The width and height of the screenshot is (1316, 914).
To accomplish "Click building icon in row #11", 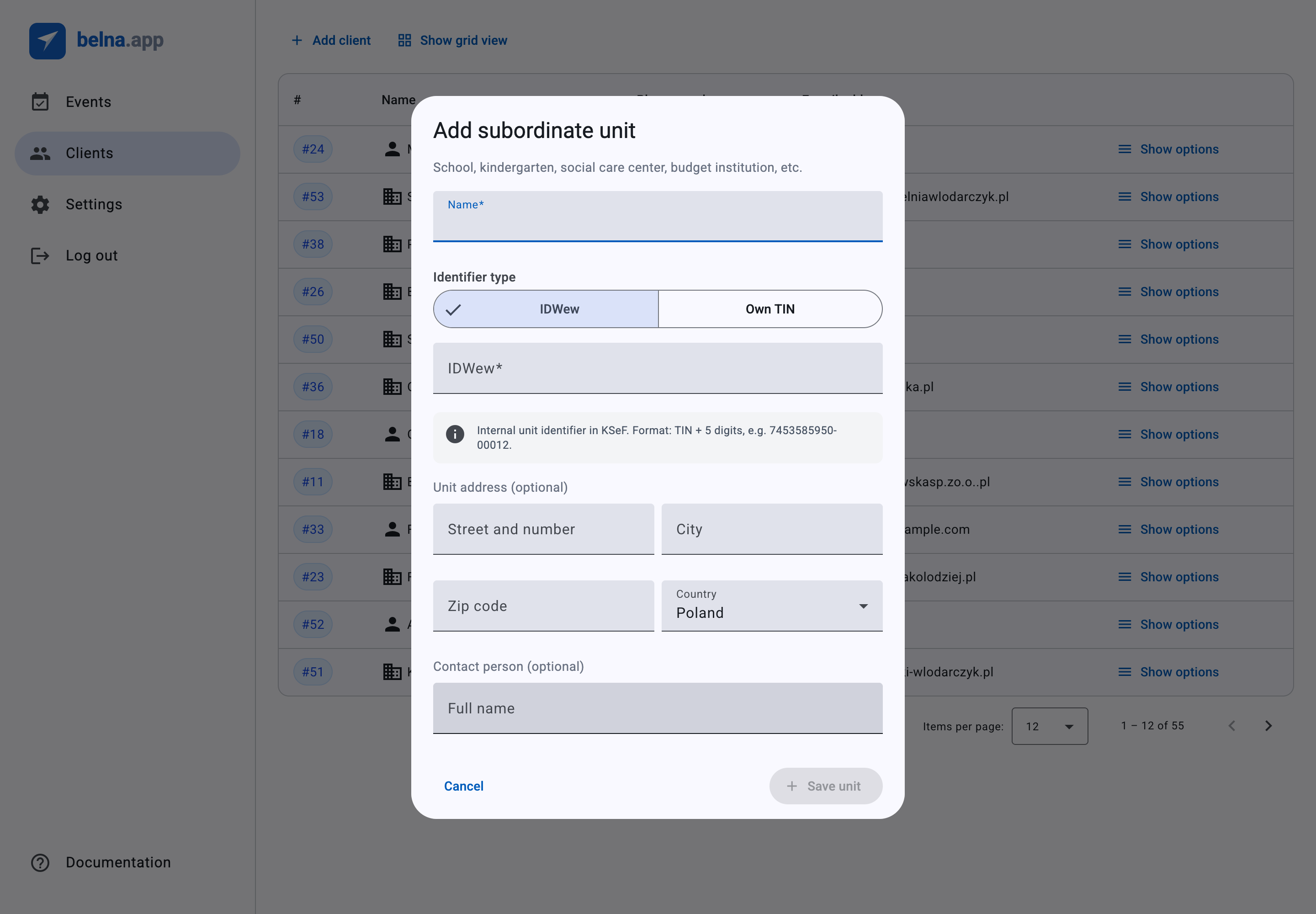I will (392, 482).
